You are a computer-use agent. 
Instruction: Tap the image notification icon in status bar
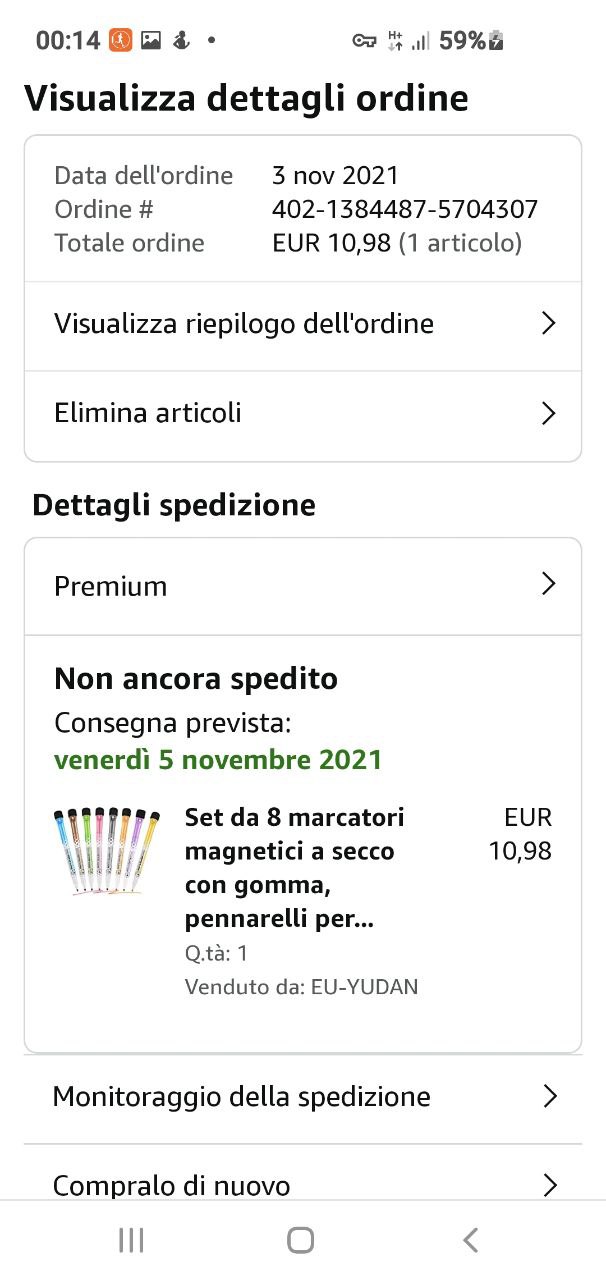(x=151, y=41)
